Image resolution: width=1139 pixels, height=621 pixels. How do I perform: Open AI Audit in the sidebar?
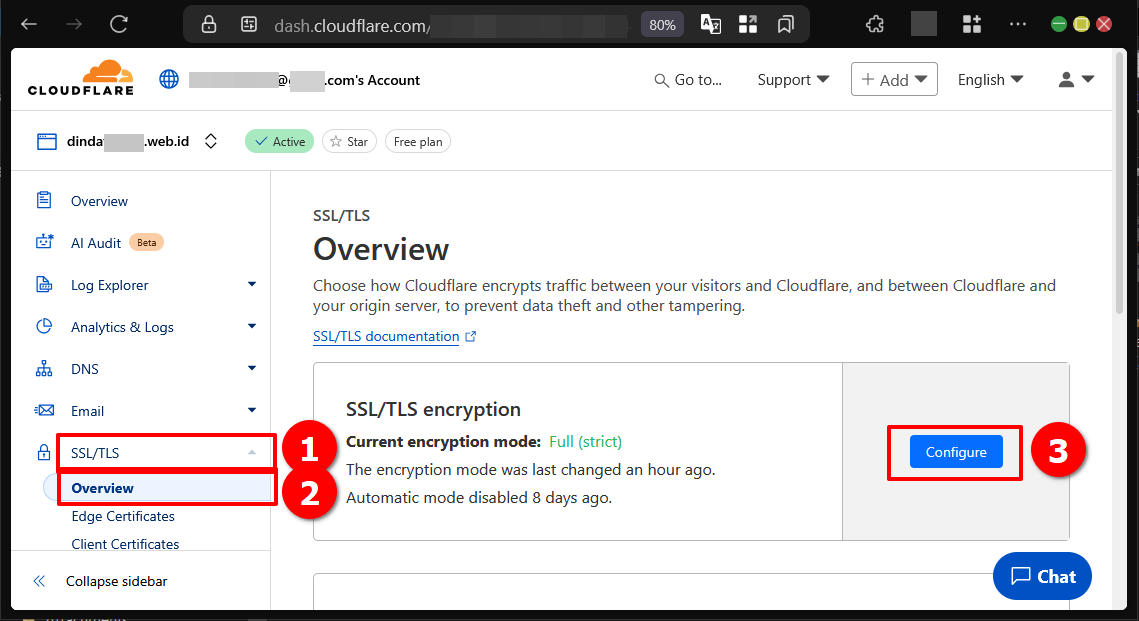pos(96,243)
